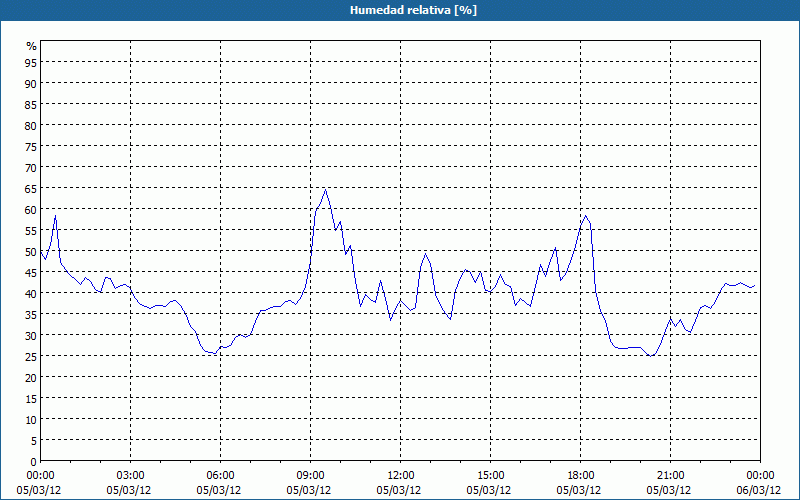This screenshot has width=800, height=500.
Task: Click the "35" vertical axis label
Action: point(31,314)
